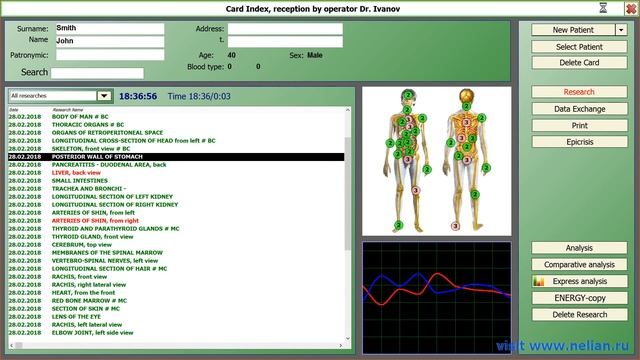Focus the Name field containing John
This screenshot has height=360, width=640.
pos(110,41)
